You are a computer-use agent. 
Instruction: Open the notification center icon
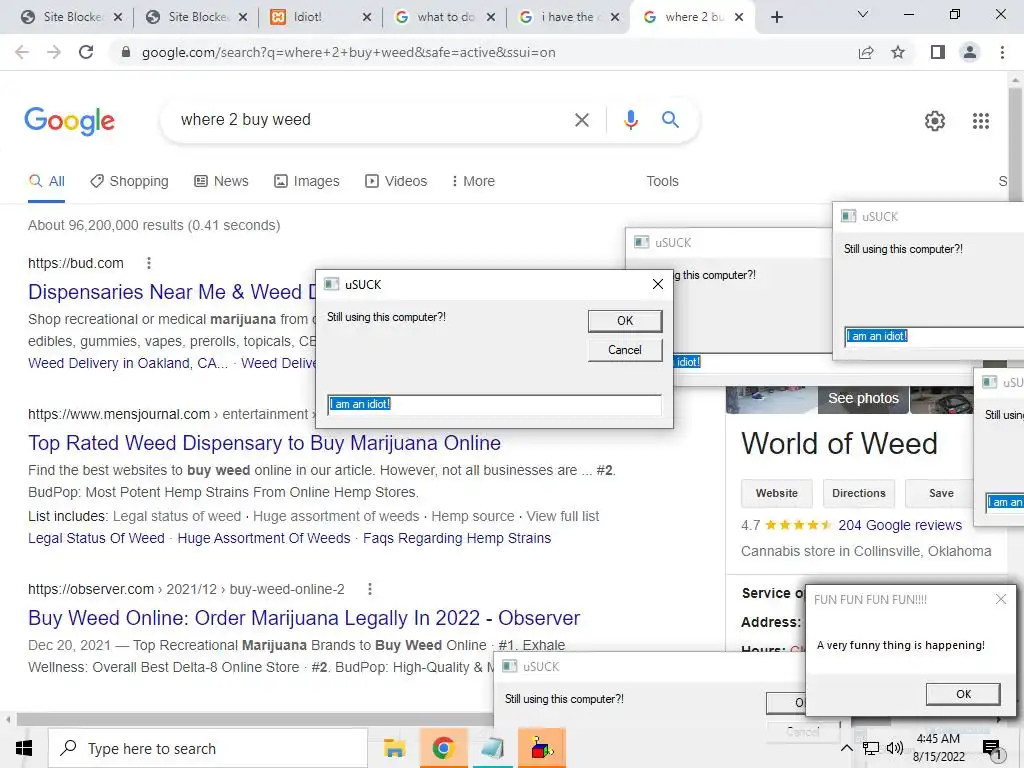[991, 749]
